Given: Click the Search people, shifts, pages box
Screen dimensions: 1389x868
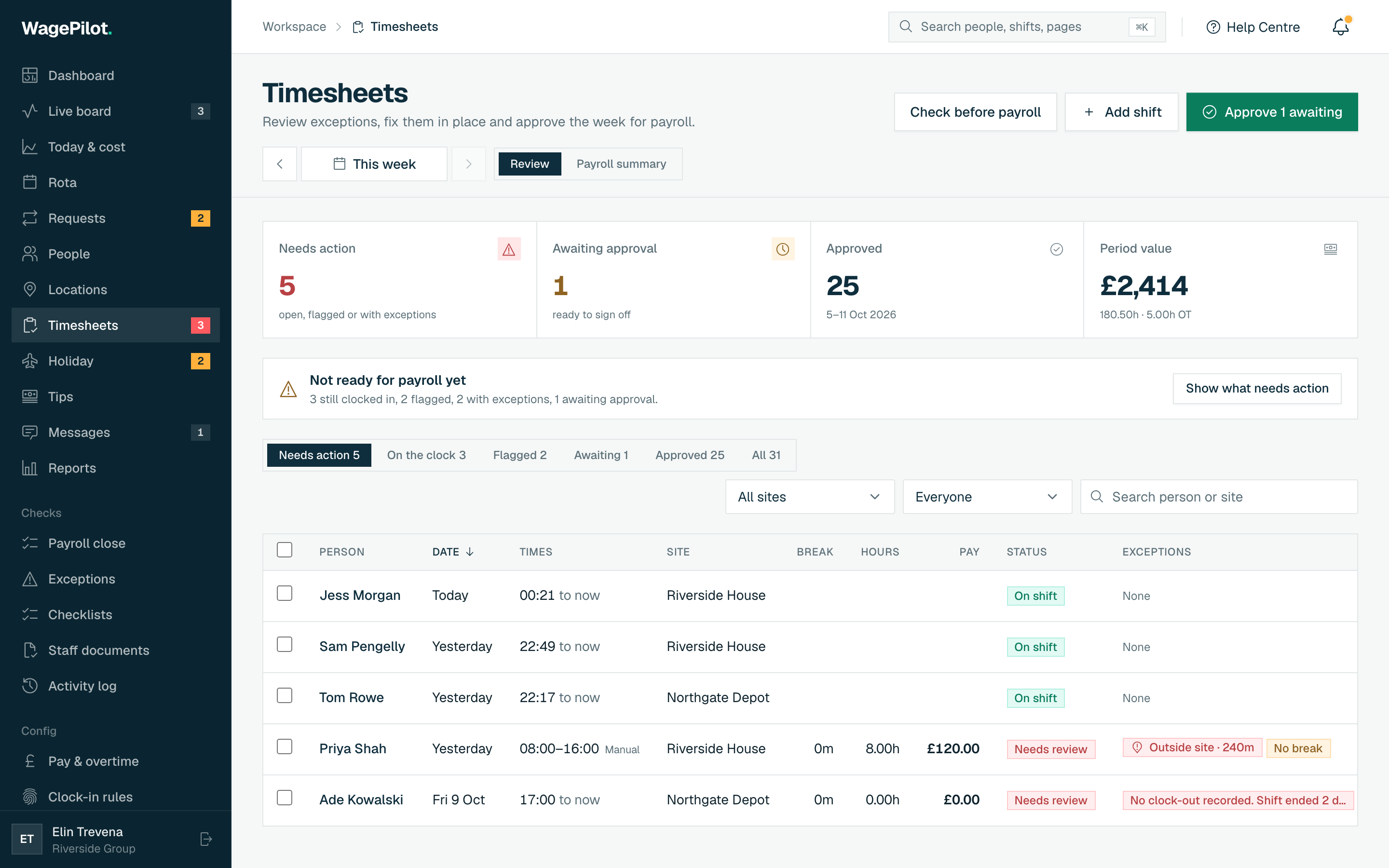Looking at the screenshot, I should [x=1027, y=27].
